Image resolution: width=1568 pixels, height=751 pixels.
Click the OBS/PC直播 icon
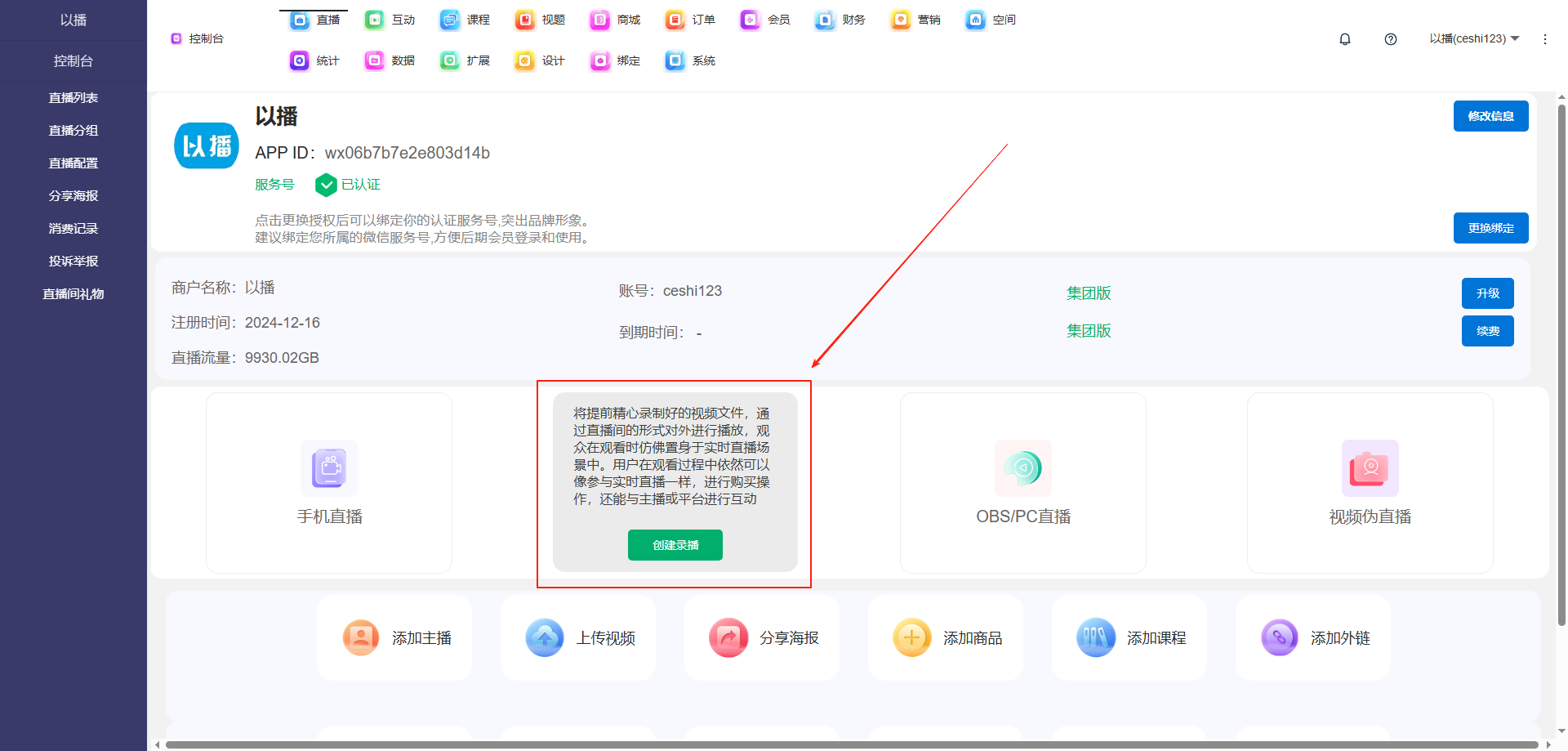pyautogui.click(x=1022, y=468)
